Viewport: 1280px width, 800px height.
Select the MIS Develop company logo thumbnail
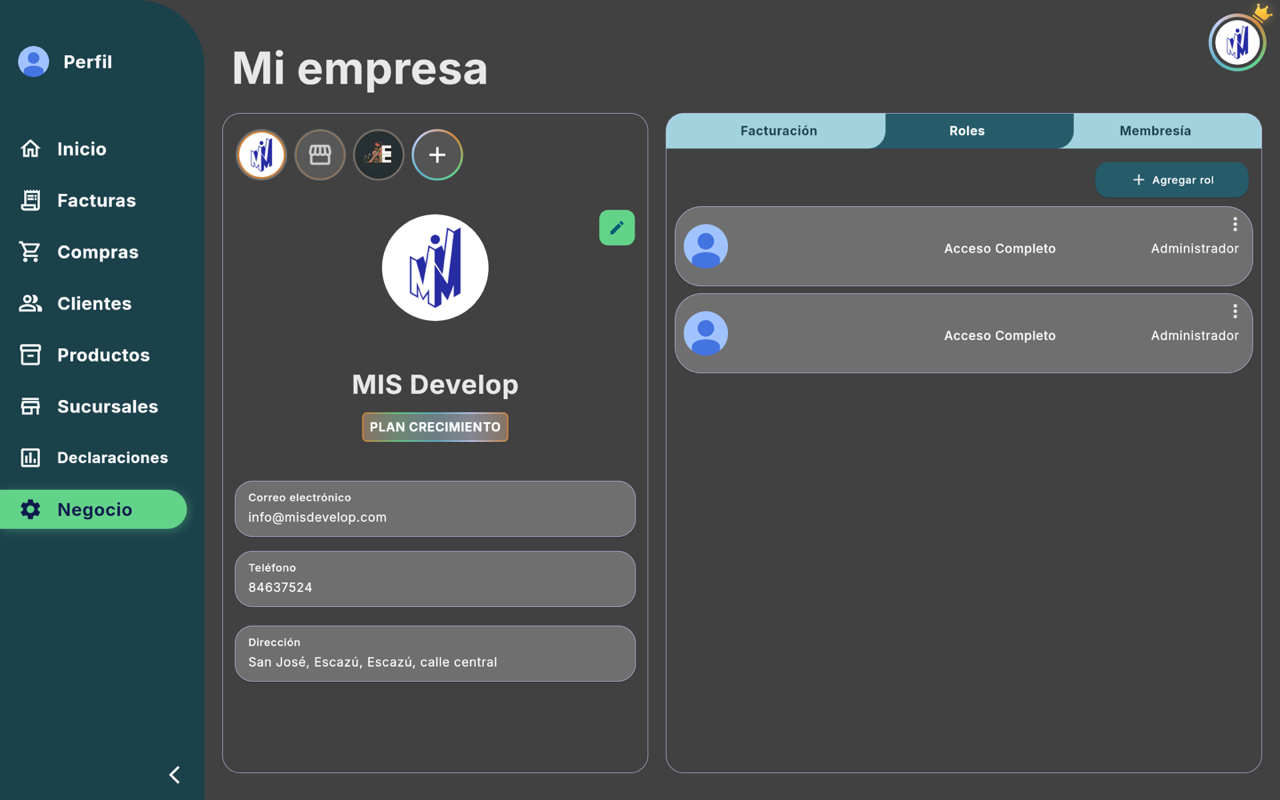coord(261,155)
